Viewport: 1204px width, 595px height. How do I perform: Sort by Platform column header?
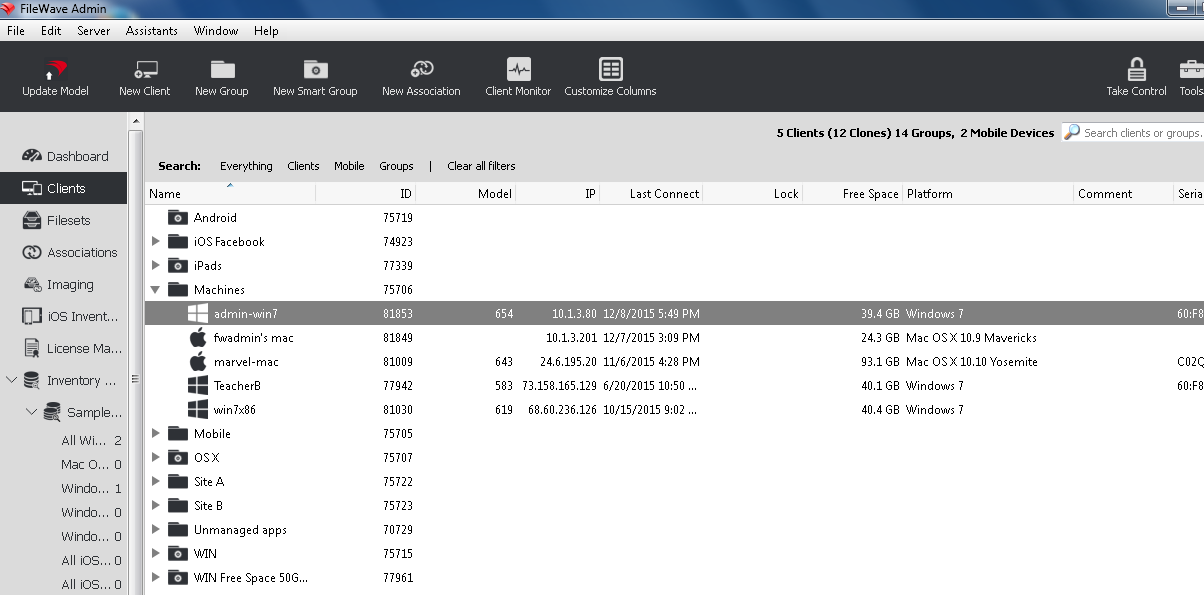[x=988, y=194]
